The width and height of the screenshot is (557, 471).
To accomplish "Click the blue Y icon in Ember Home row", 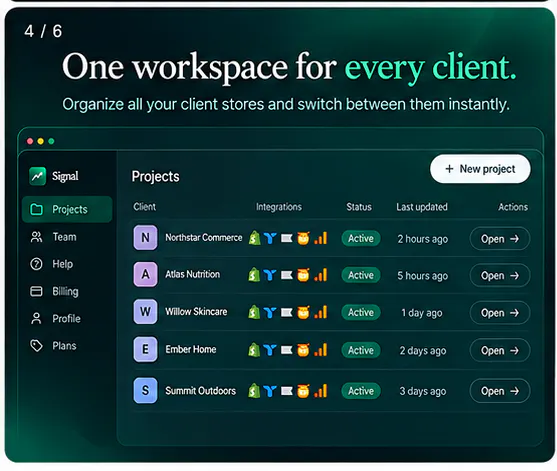I will click(270, 350).
